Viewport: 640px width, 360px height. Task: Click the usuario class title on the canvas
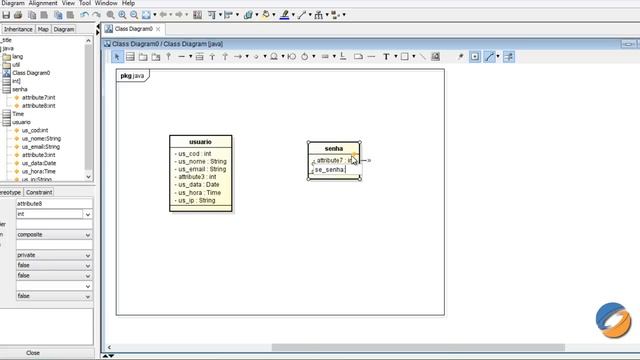click(200, 142)
